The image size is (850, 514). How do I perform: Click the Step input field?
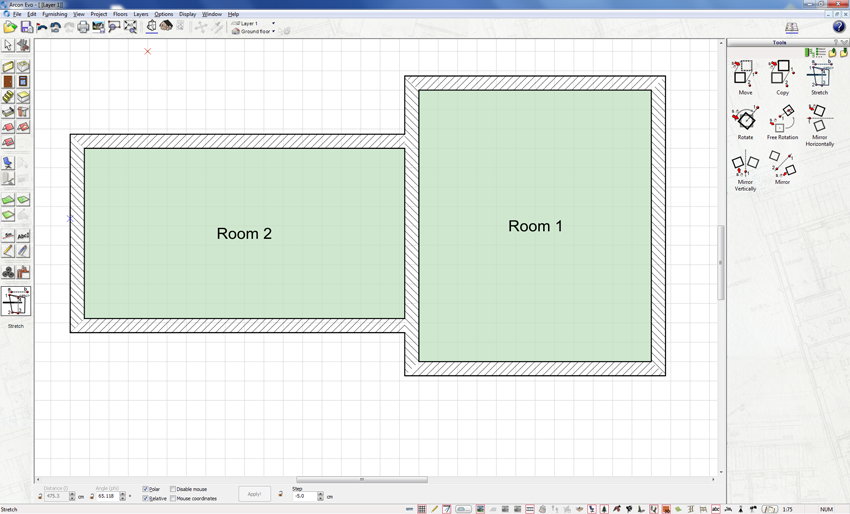[305, 496]
